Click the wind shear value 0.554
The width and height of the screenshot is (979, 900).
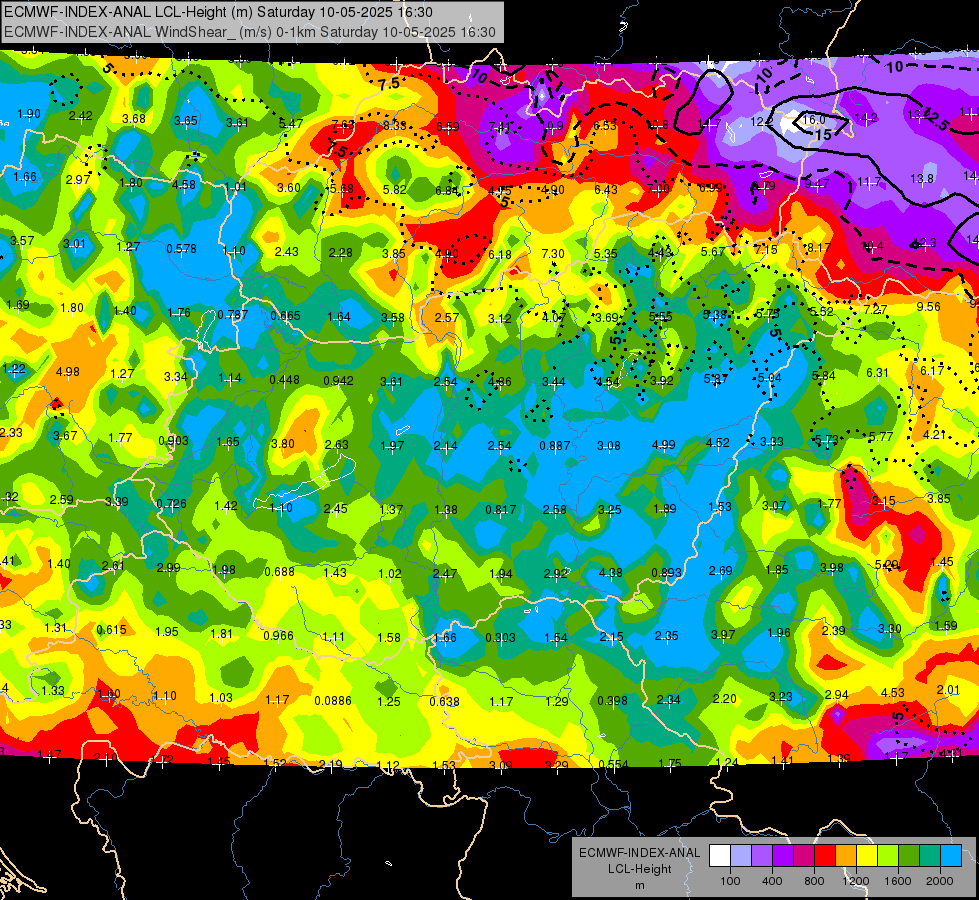click(x=613, y=764)
